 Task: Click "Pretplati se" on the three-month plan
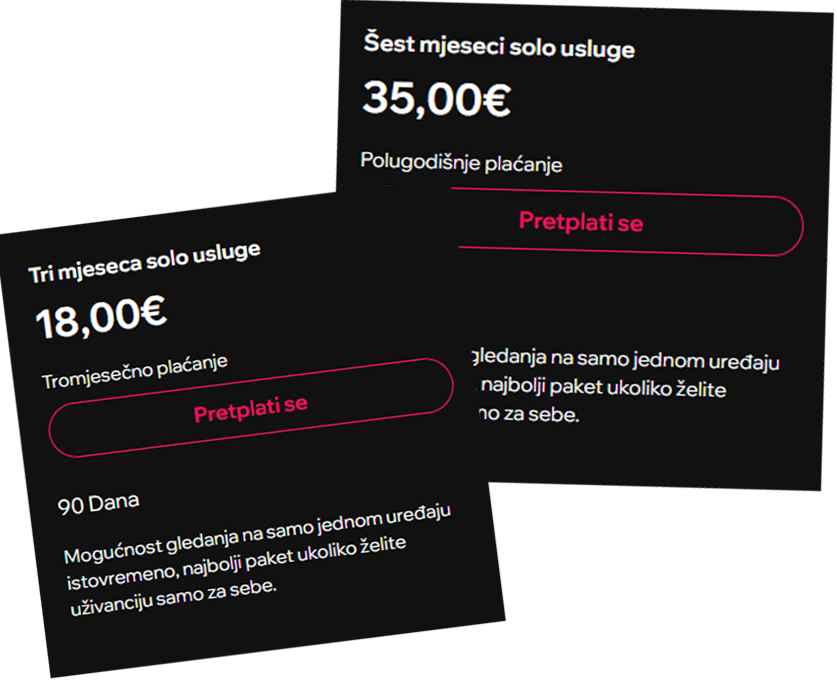(x=250, y=405)
